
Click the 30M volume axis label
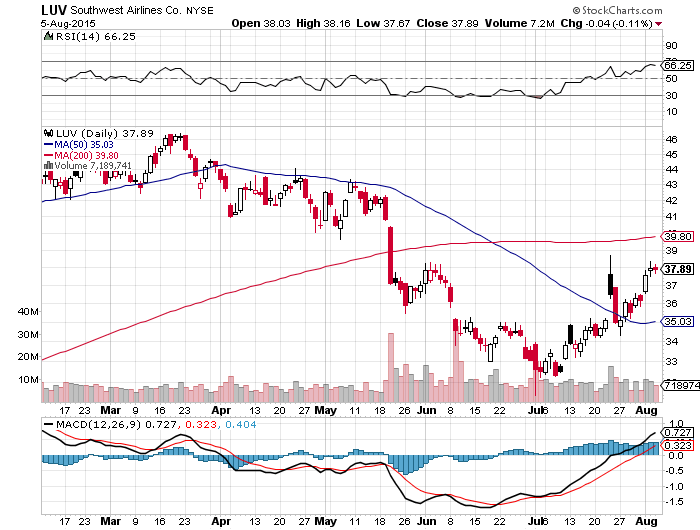pos(28,334)
